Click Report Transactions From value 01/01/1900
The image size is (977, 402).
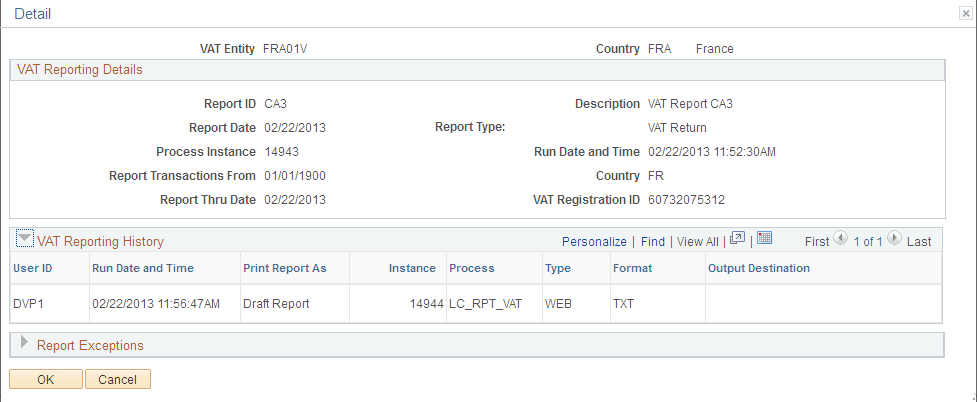[x=295, y=176]
